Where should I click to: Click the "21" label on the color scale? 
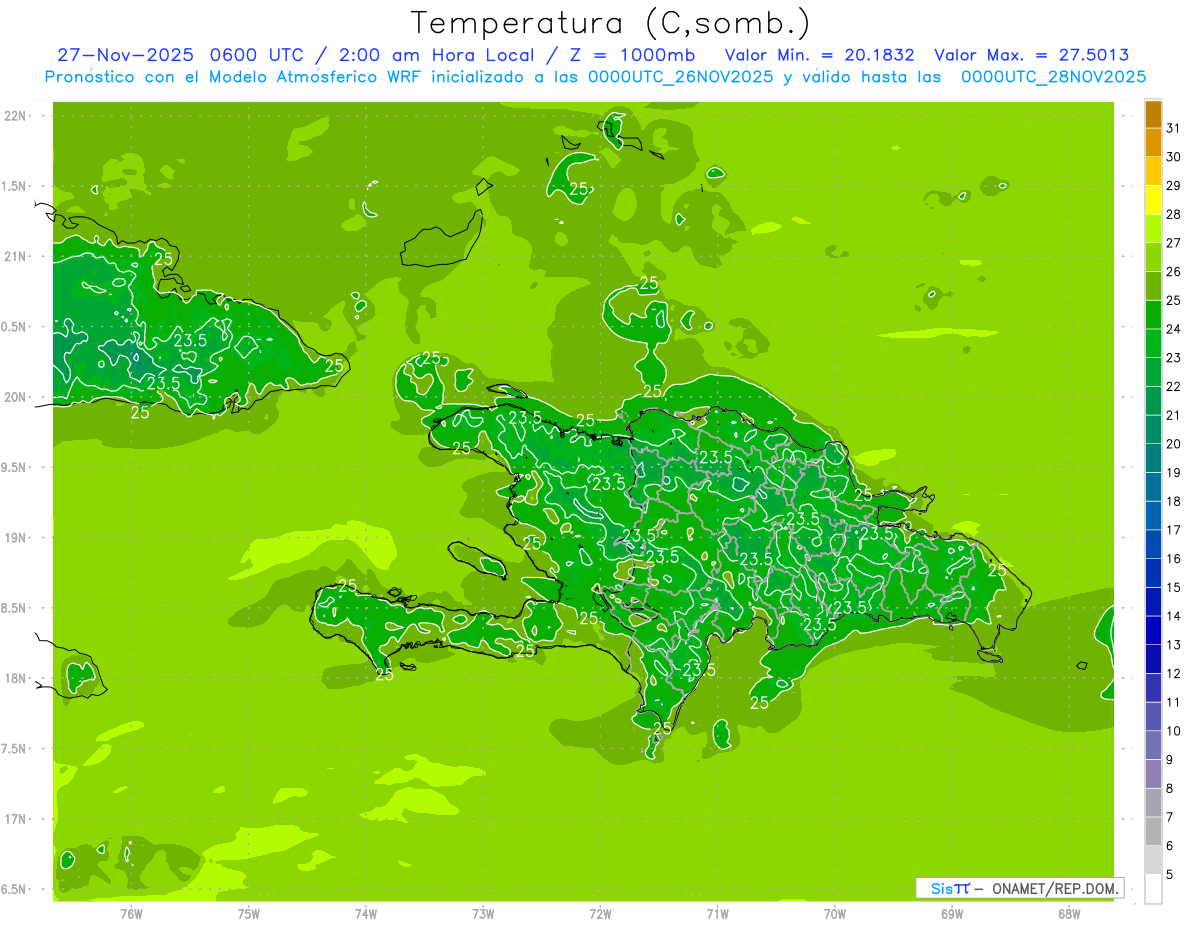(x=1174, y=415)
